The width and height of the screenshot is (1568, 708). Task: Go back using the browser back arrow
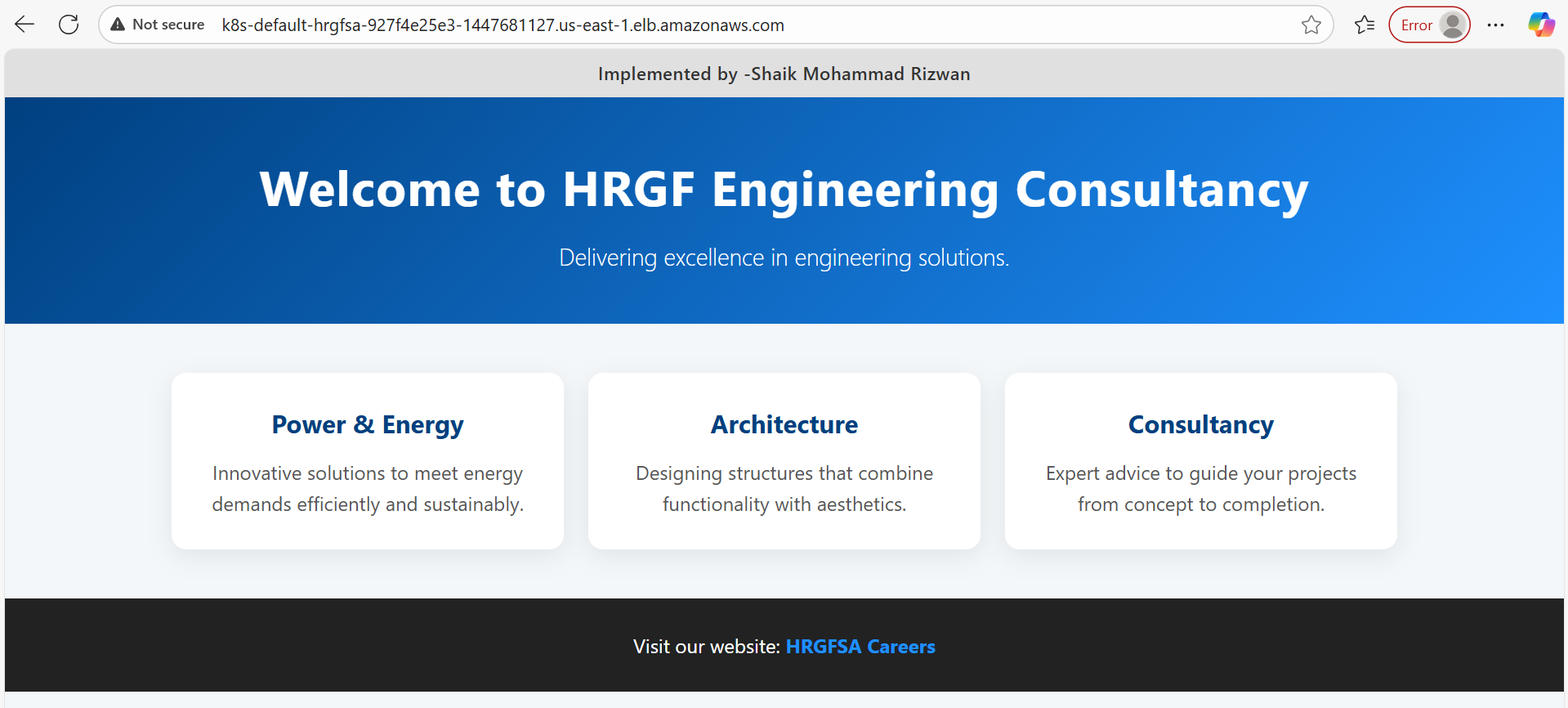(25, 25)
